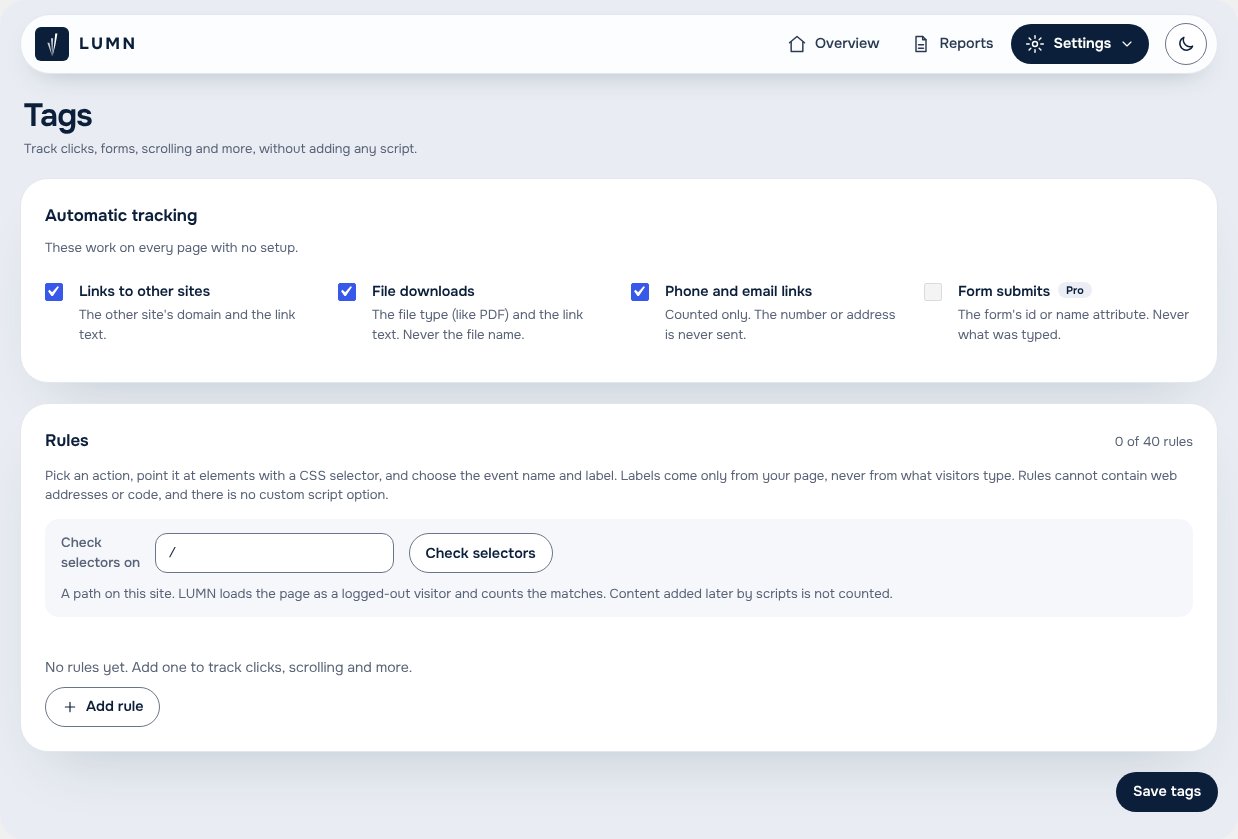Viewport: 1238px width, 839px height.
Task: Click the LUMN logo icon
Action: pos(52,44)
